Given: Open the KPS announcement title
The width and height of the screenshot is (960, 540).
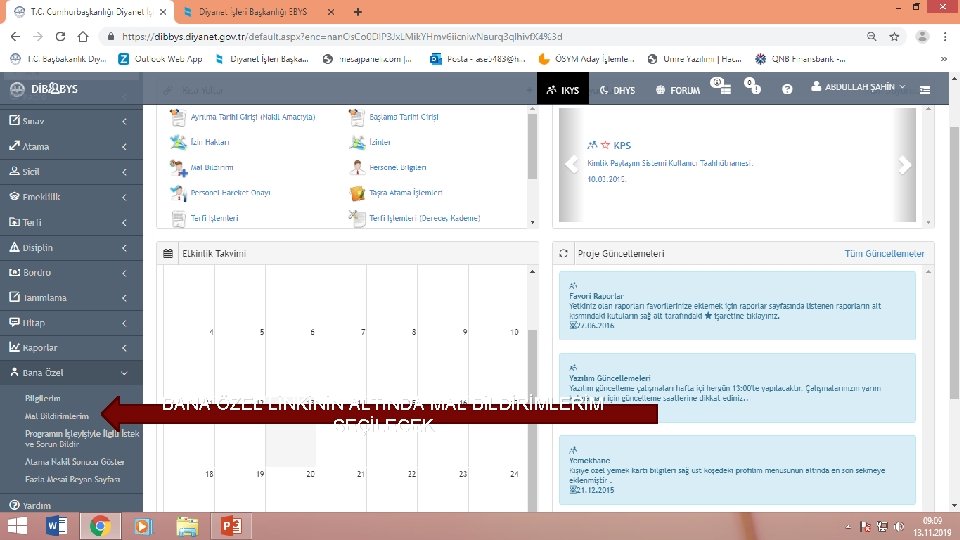Looking at the screenshot, I should click(622, 145).
